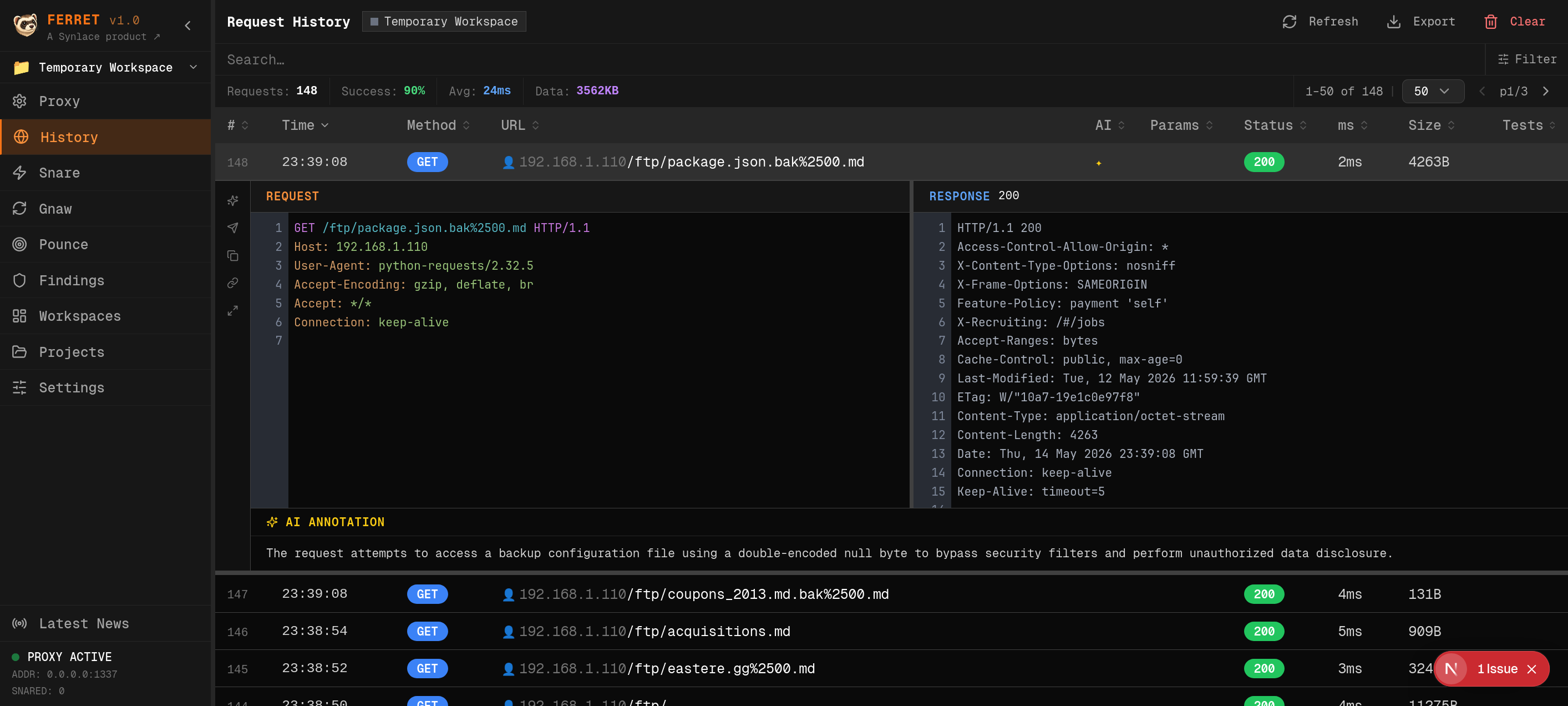Click the user icon on row 148 URL
This screenshot has width=1568, height=706.
click(x=508, y=162)
